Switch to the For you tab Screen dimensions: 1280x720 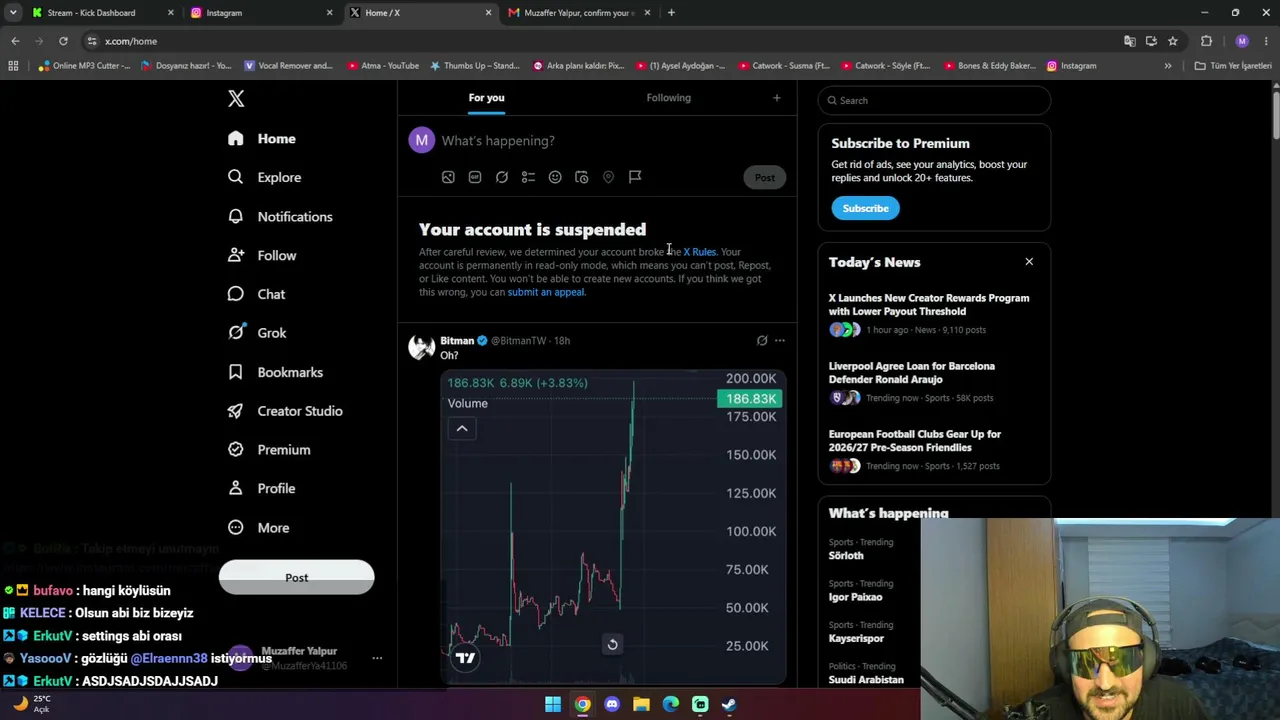coord(486,98)
